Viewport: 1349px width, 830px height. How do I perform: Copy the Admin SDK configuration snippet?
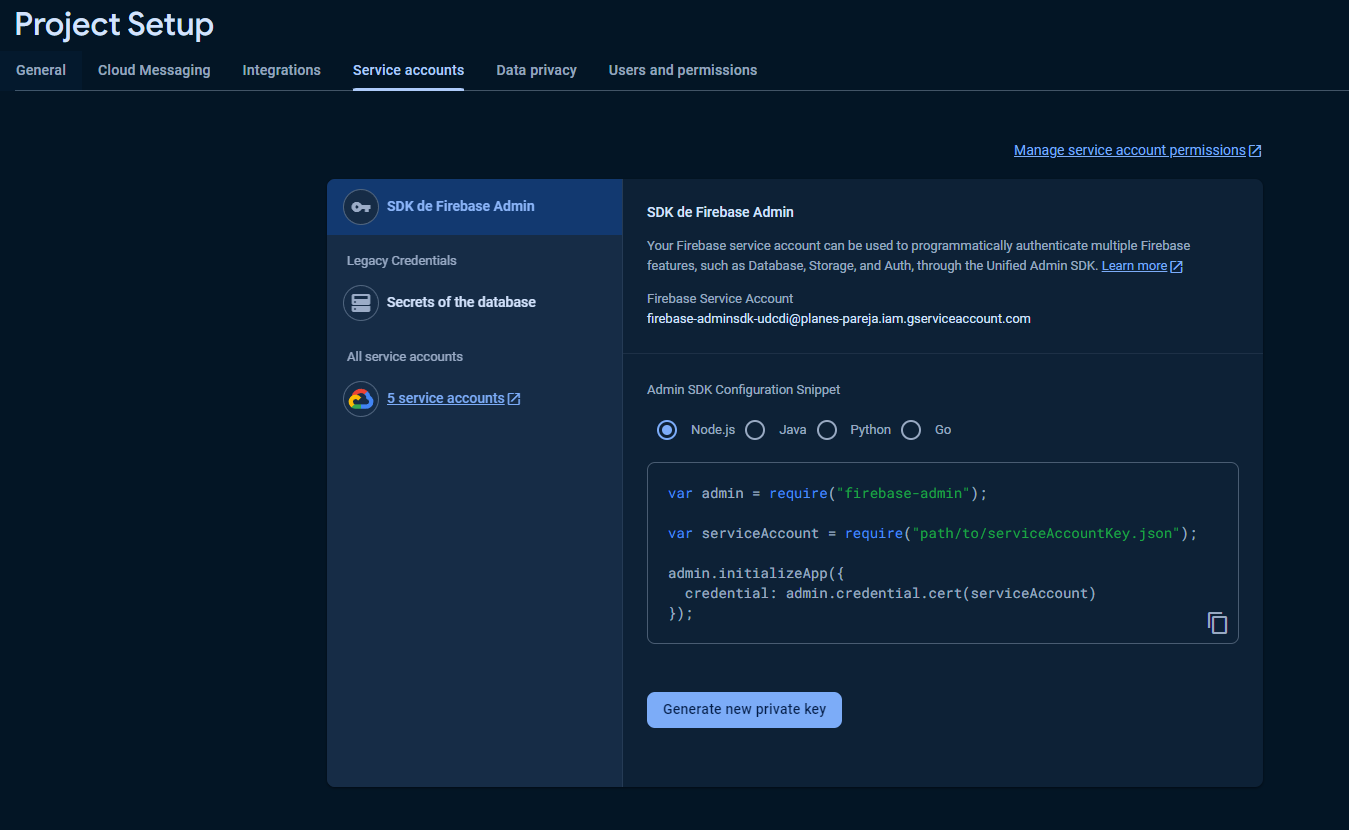pyautogui.click(x=1217, y=622)
